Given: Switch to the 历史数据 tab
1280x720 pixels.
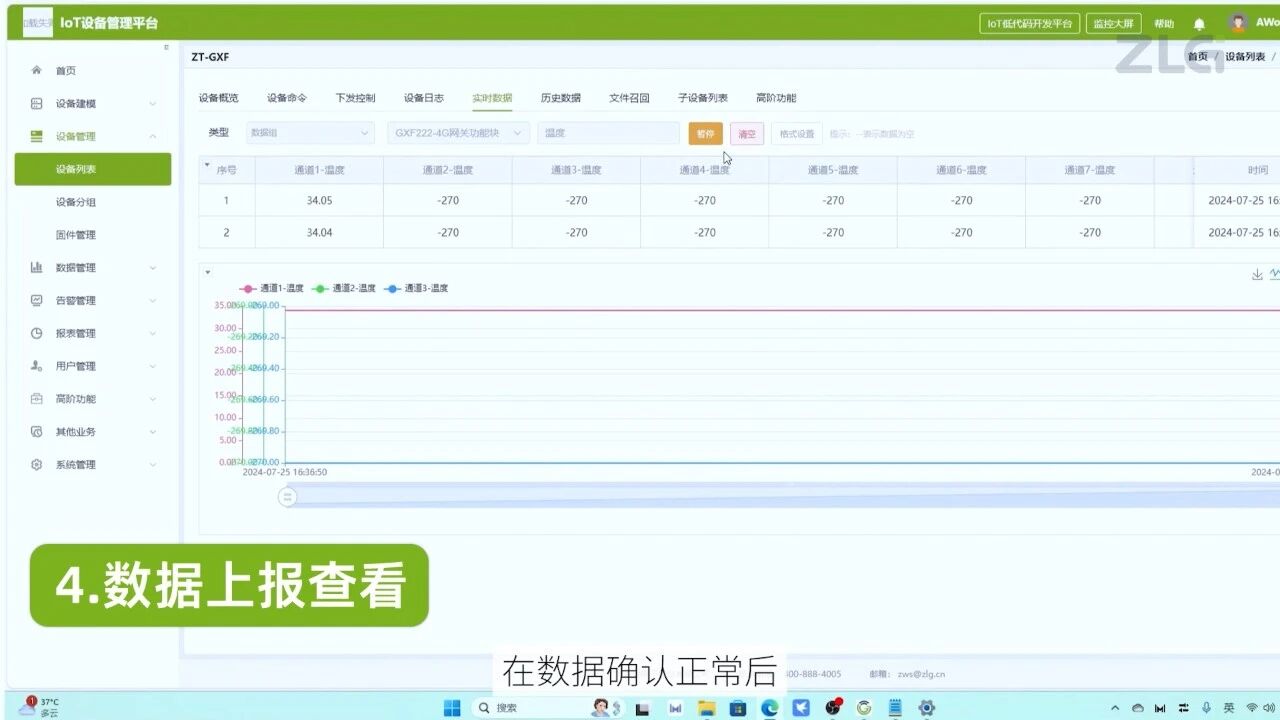Looking at the screenshot, I should pyautogui.click(x=561, y=97).
